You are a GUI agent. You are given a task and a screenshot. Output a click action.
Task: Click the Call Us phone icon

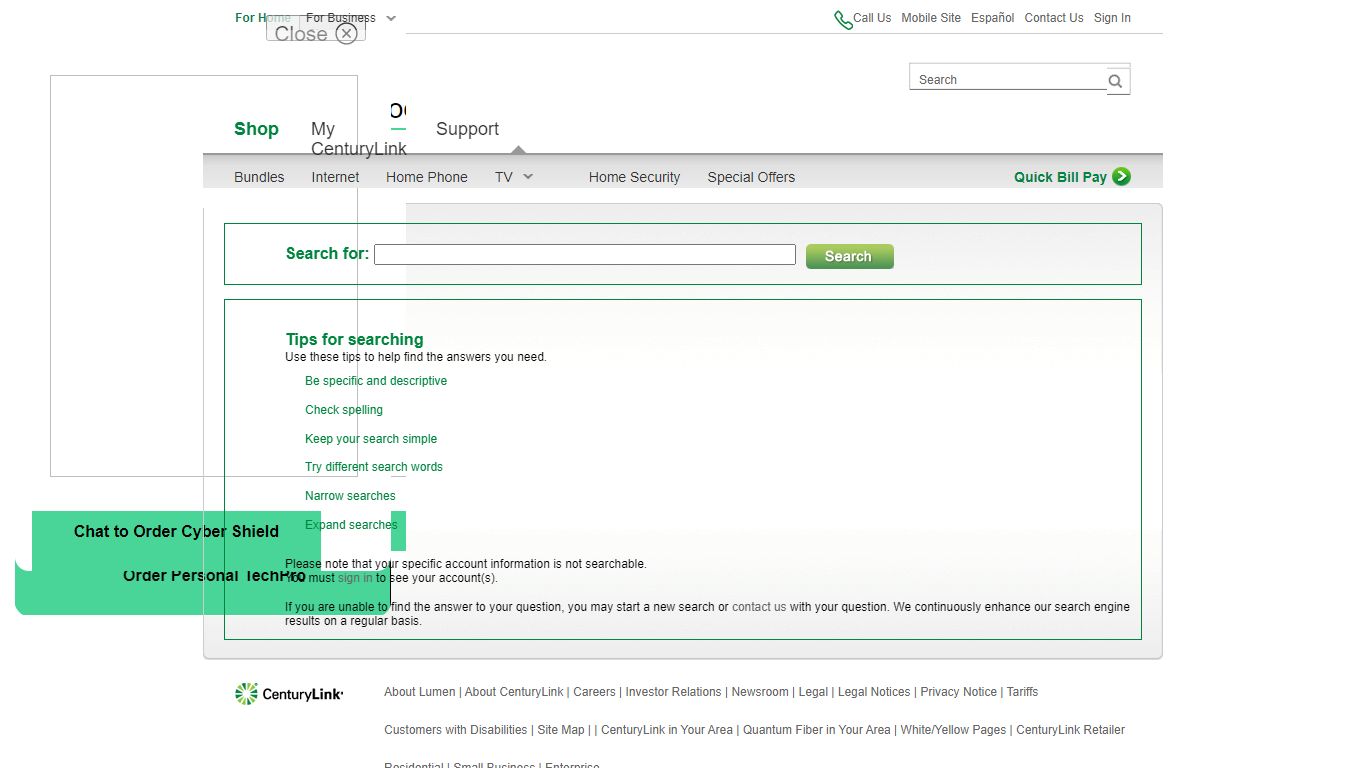843,20
